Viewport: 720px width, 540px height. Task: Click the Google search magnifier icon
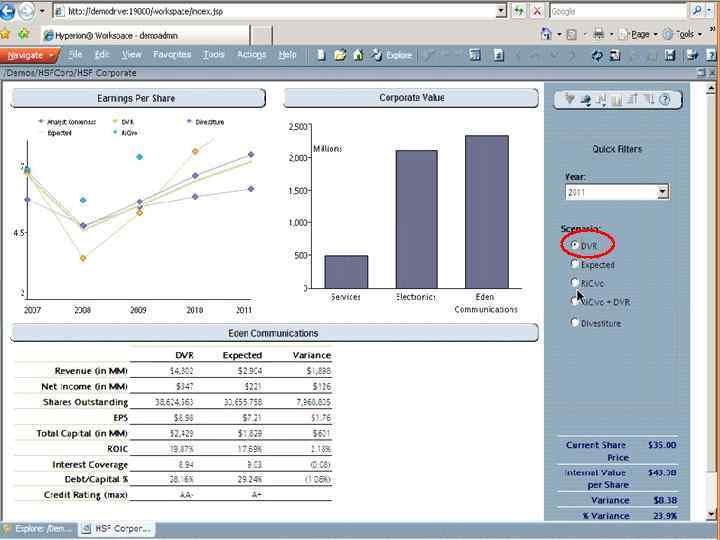point(697,11)
